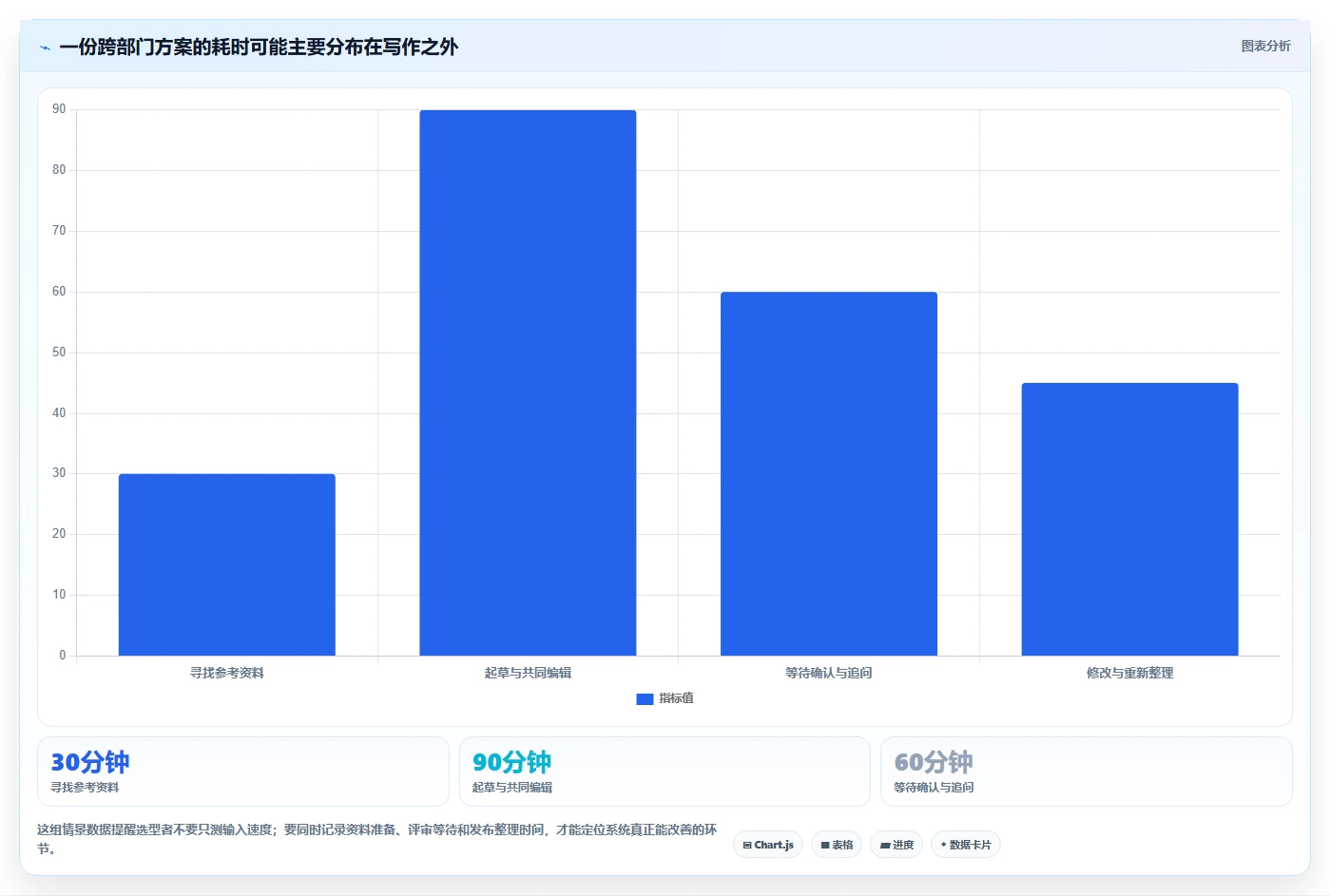
Task: Click x-axis label 等待确认与追问
Action: tap(829, 673)
